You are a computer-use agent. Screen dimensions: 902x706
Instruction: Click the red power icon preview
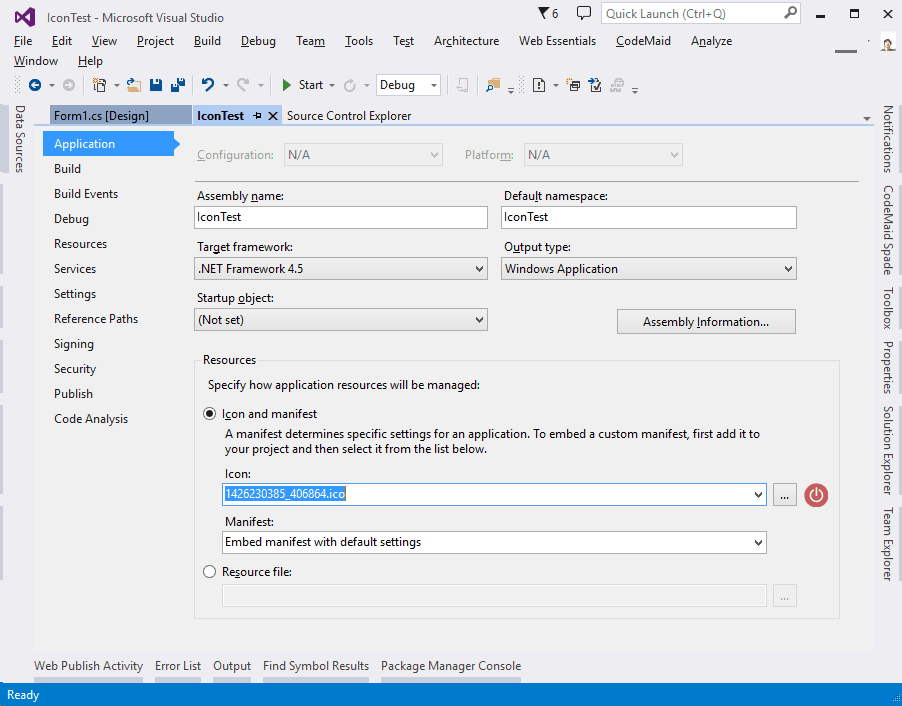[x=816, y=494]
